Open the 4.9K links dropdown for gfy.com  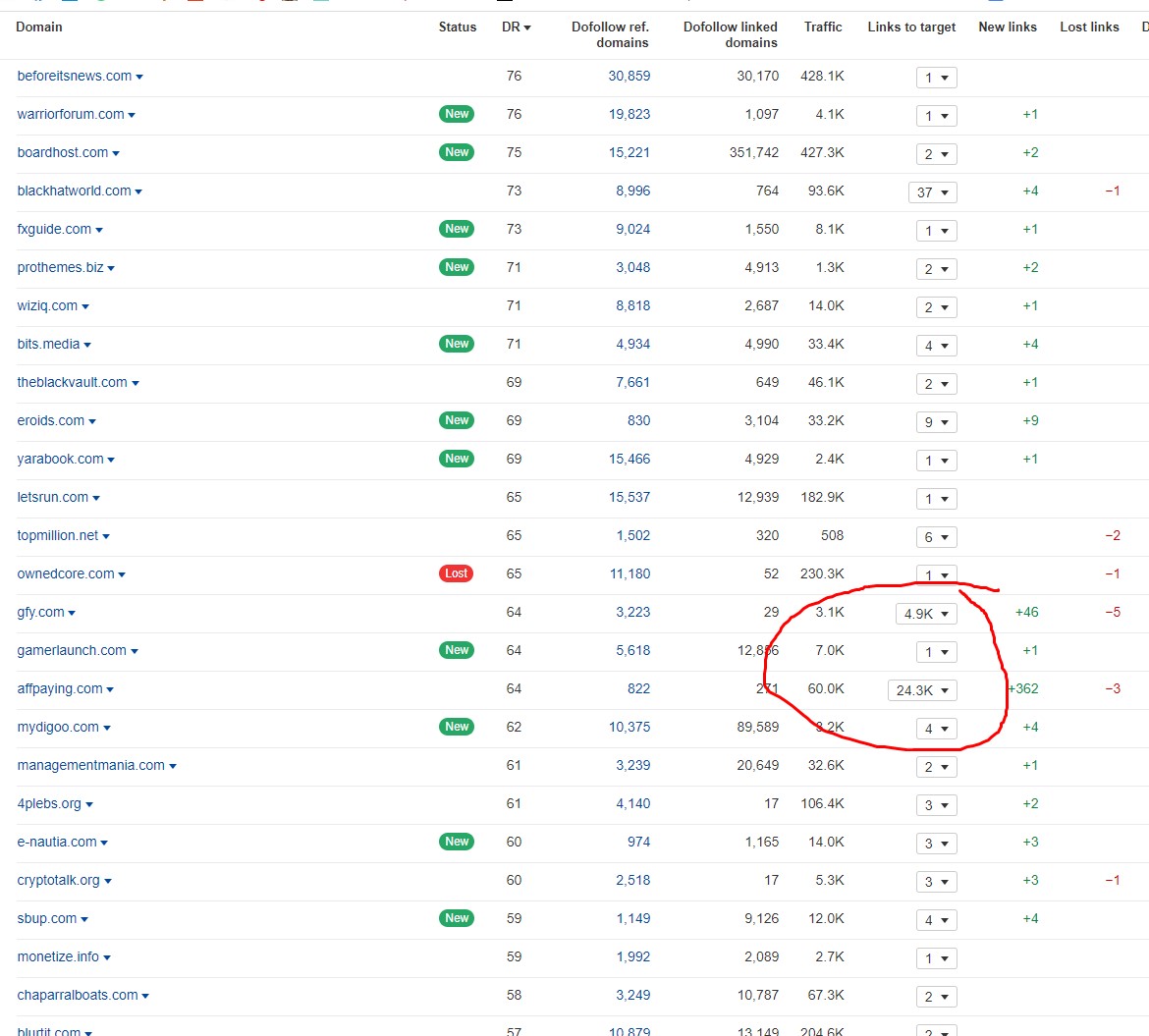[926, 614]
